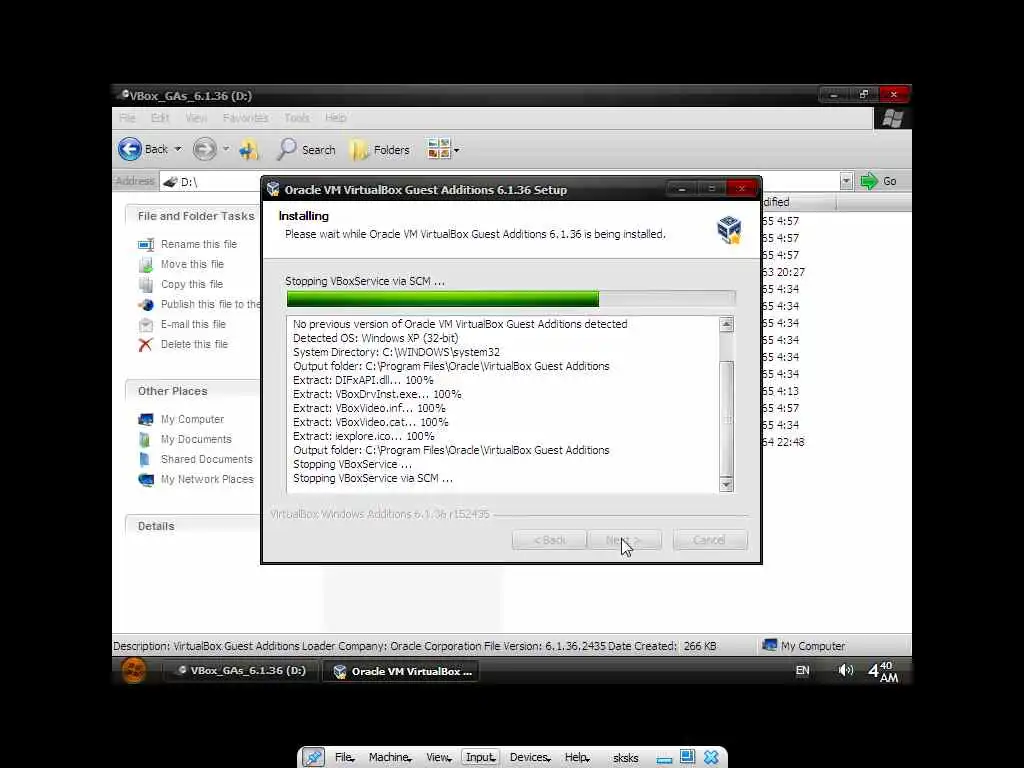Image resolution: width=1024 pixels, height=768 pixels.
Task: Click the Cancel button in Setup
Action: tap(710, 540)
